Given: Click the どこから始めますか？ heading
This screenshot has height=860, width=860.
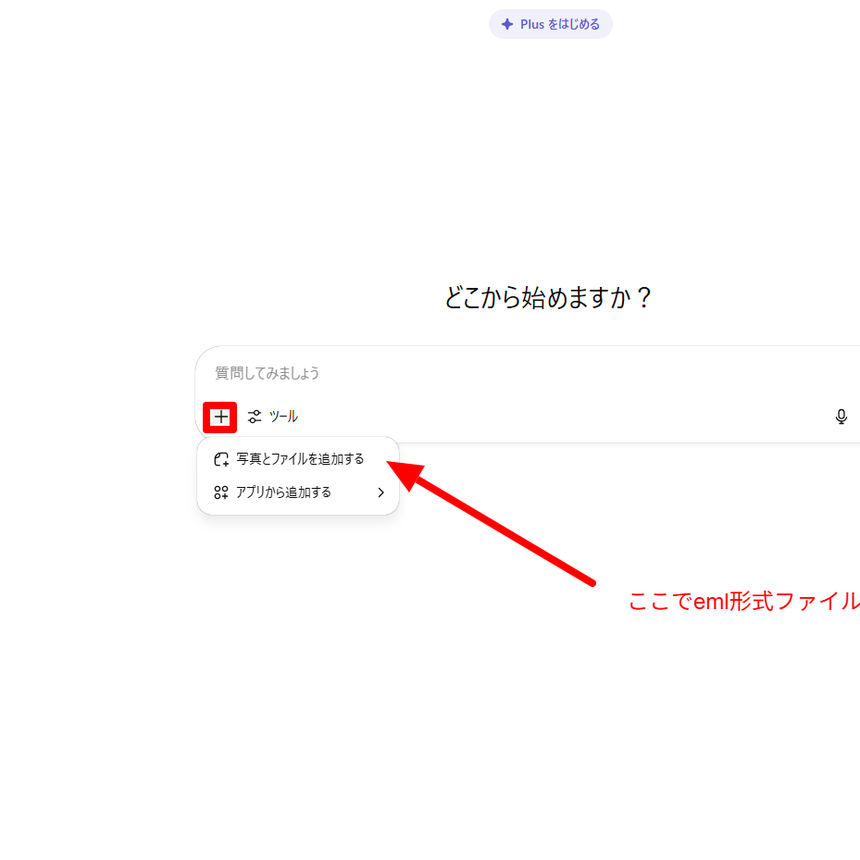Looking at the screenshot, I should point(548,298).
